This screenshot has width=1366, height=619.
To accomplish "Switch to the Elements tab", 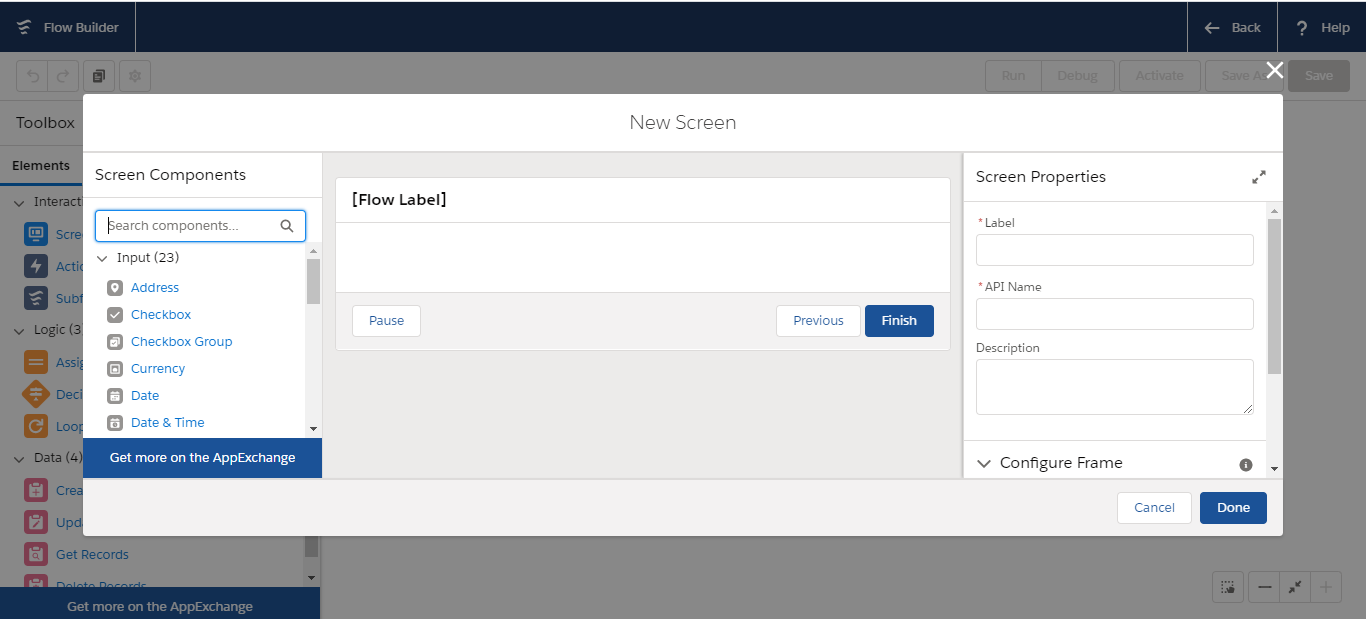I will tap(40, 165).
